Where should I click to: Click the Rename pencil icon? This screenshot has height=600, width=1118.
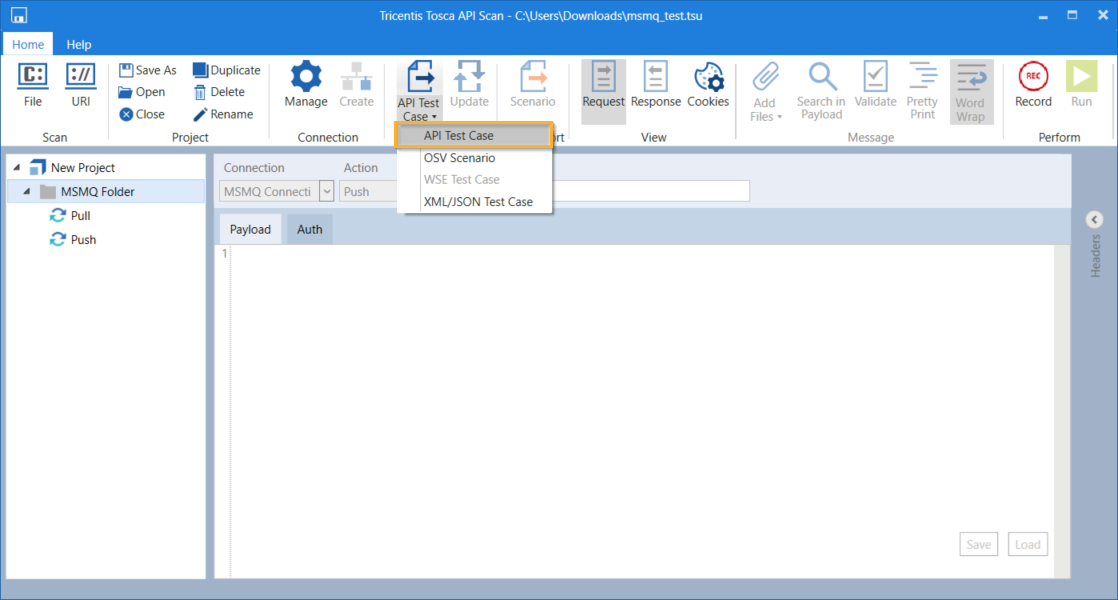point(200,115)
